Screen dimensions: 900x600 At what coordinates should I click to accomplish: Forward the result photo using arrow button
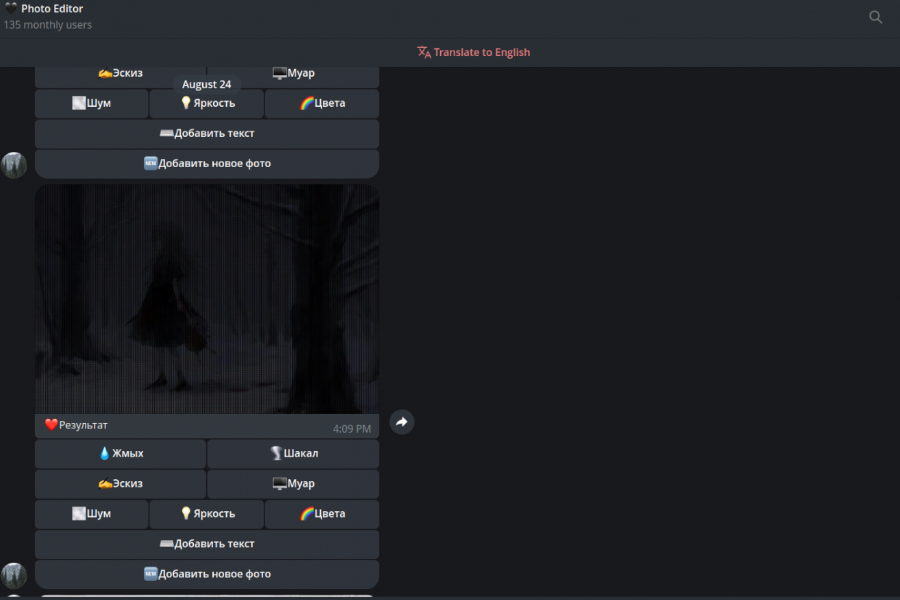pyautogui.click(x=402, y=422)
